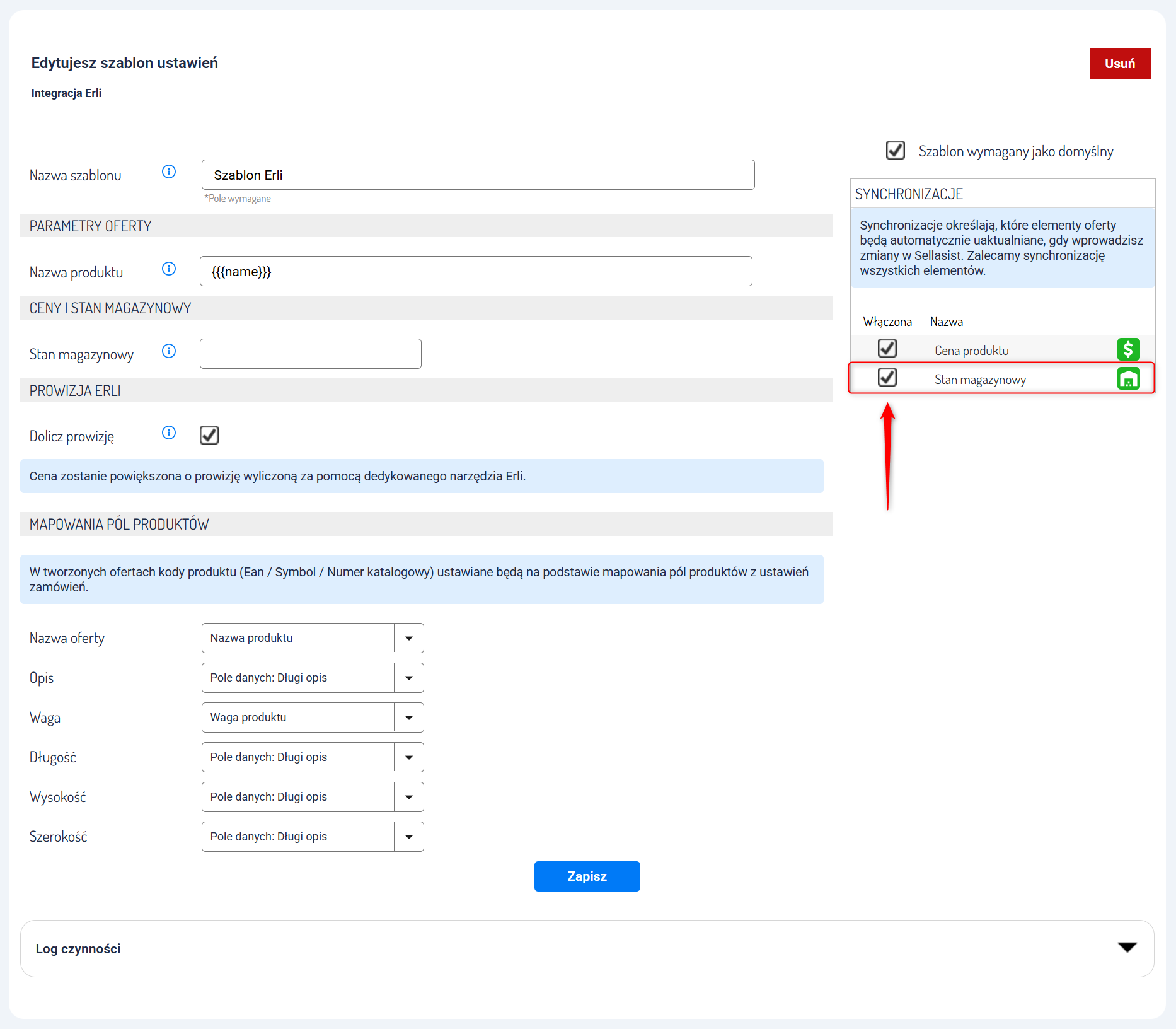1176x1029 pixels.
Task: Expand the Log czynności section
Action: (1127, 948)
